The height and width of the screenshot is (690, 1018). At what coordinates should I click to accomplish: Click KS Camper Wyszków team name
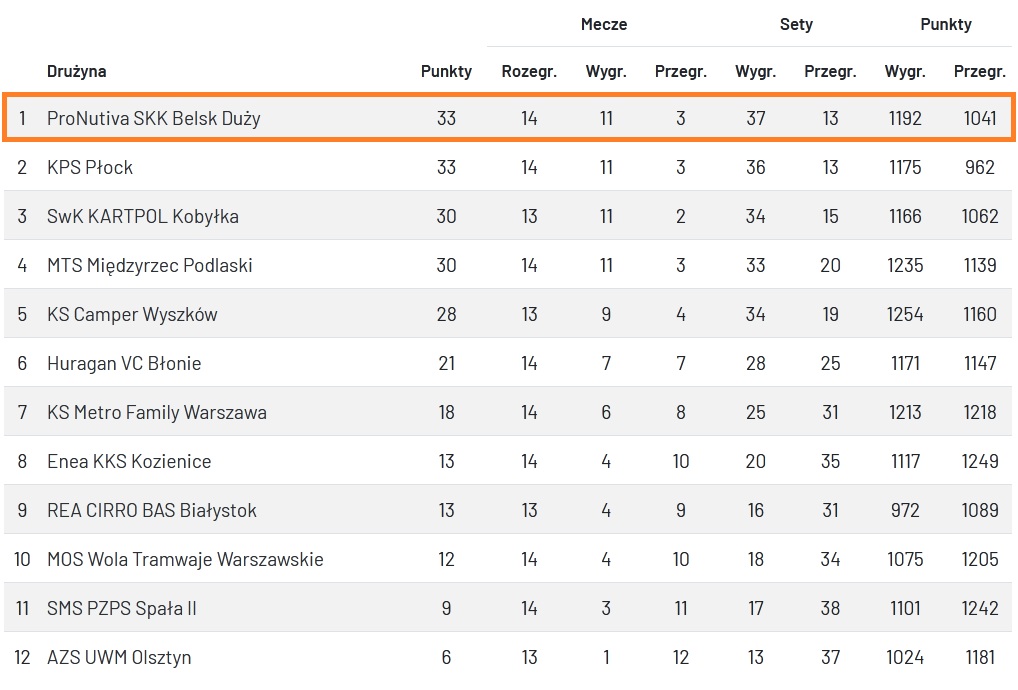(132, 314)
